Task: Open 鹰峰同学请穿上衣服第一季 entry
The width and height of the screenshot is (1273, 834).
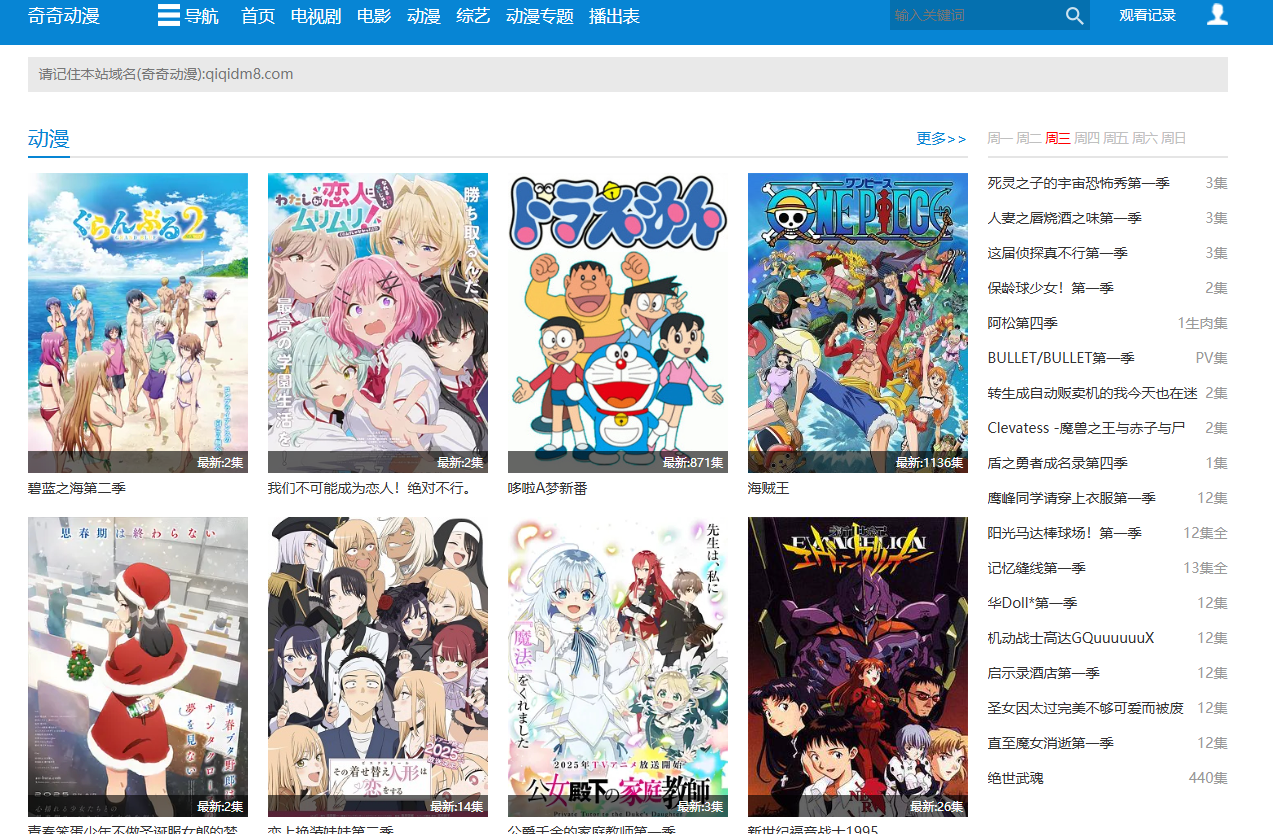Action: pyautogui.click(x=1071, y=498)
